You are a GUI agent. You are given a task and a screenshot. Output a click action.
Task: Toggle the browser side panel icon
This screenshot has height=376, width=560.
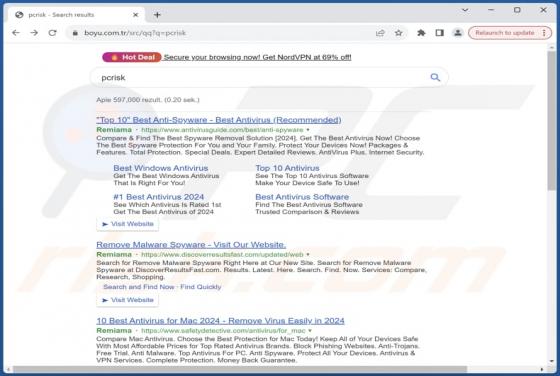(440, 33)
